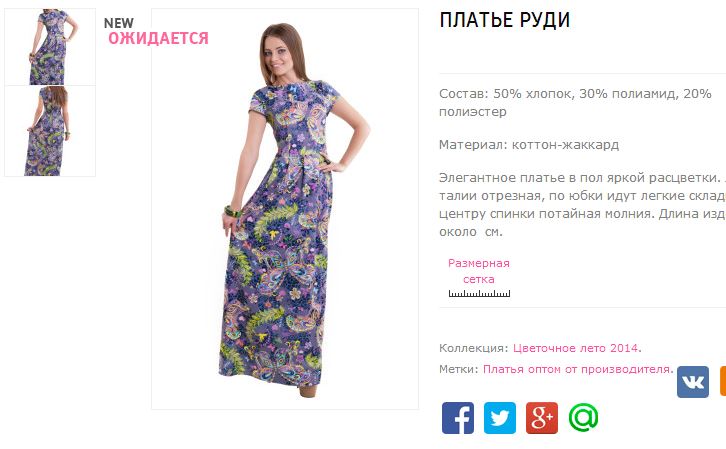Follow the Платья оптом от производителя tag
Image resolution: width=726 pixels, height=449 pixels.
[578, 369]
